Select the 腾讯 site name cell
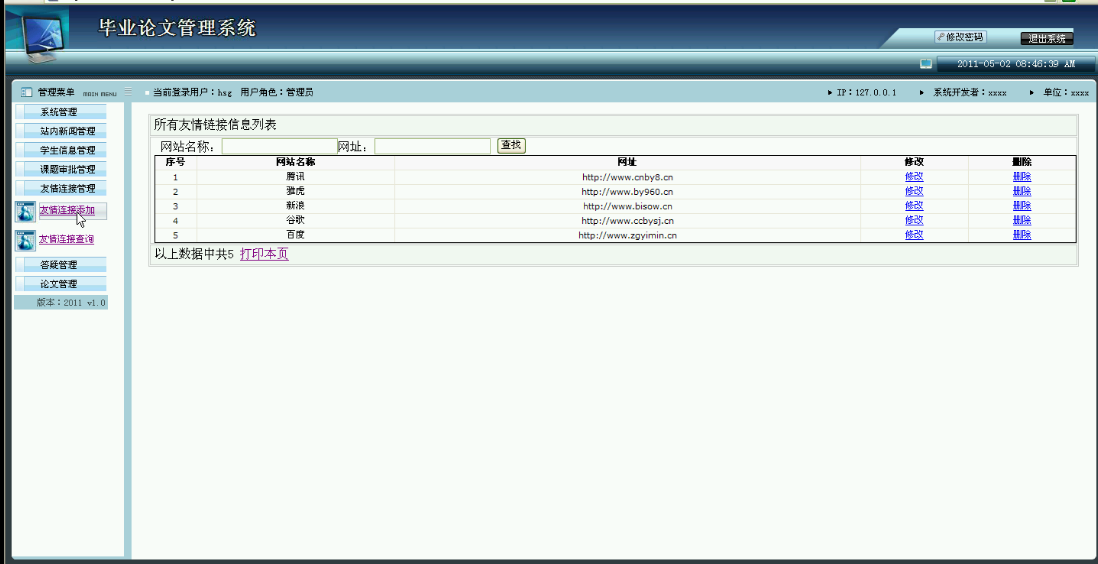Viewport: 1098px width, 564px height. tap(296, 177)
